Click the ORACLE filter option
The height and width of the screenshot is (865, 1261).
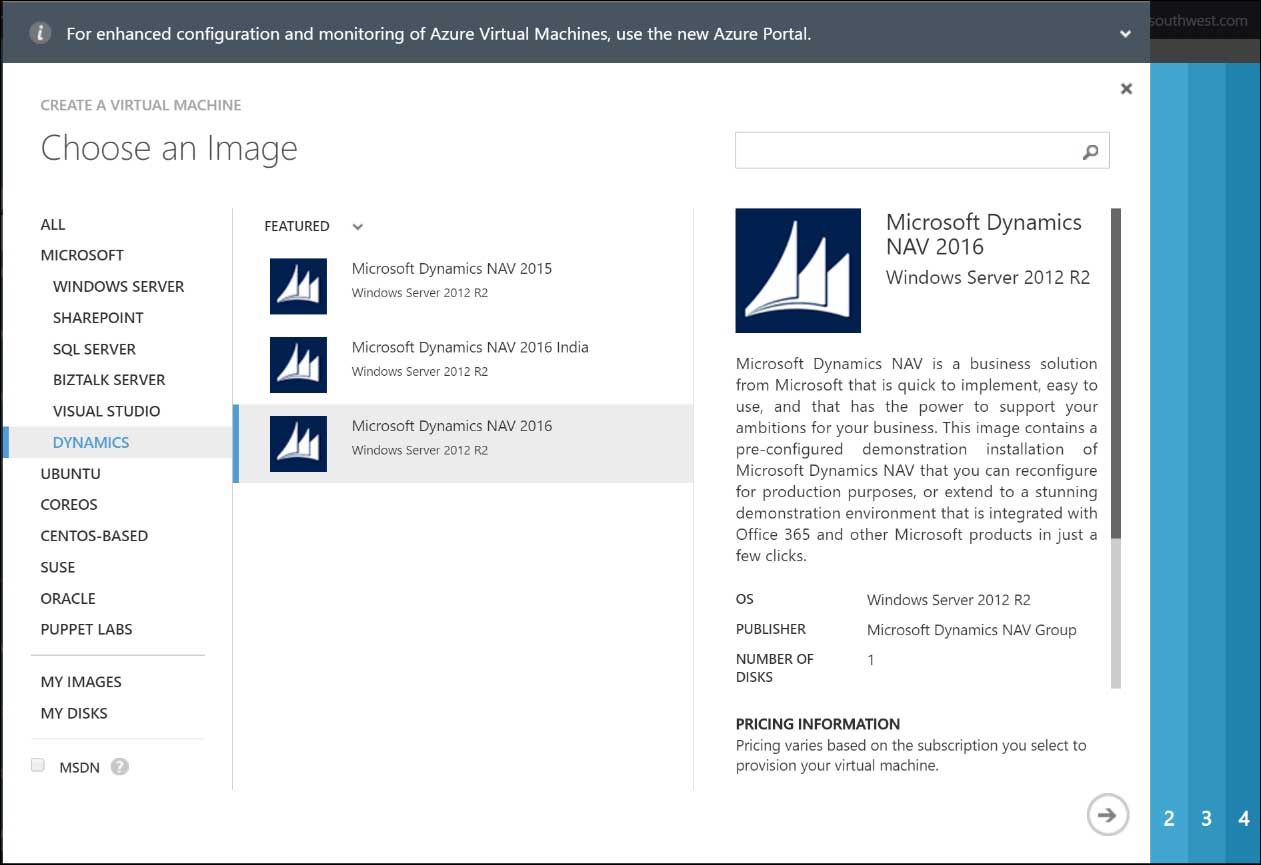point(68,598)
